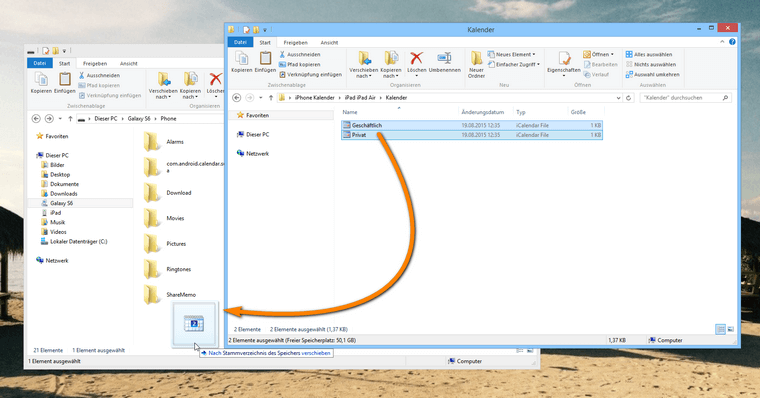Switch to Ansicht tab in Kalender window
760x398 pixels.
[329, 43]
